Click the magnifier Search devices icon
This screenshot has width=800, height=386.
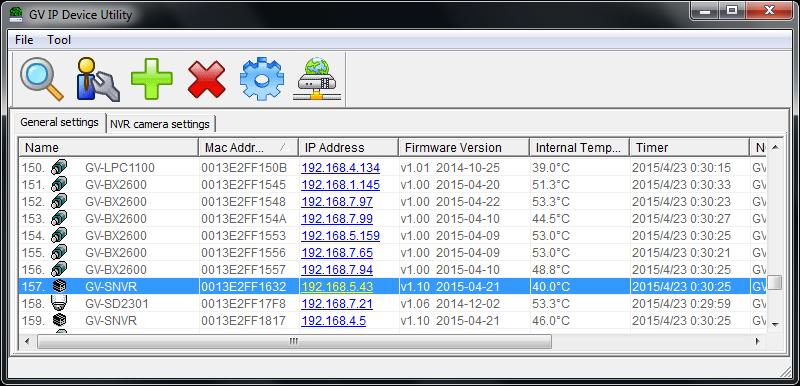point(42,79)
